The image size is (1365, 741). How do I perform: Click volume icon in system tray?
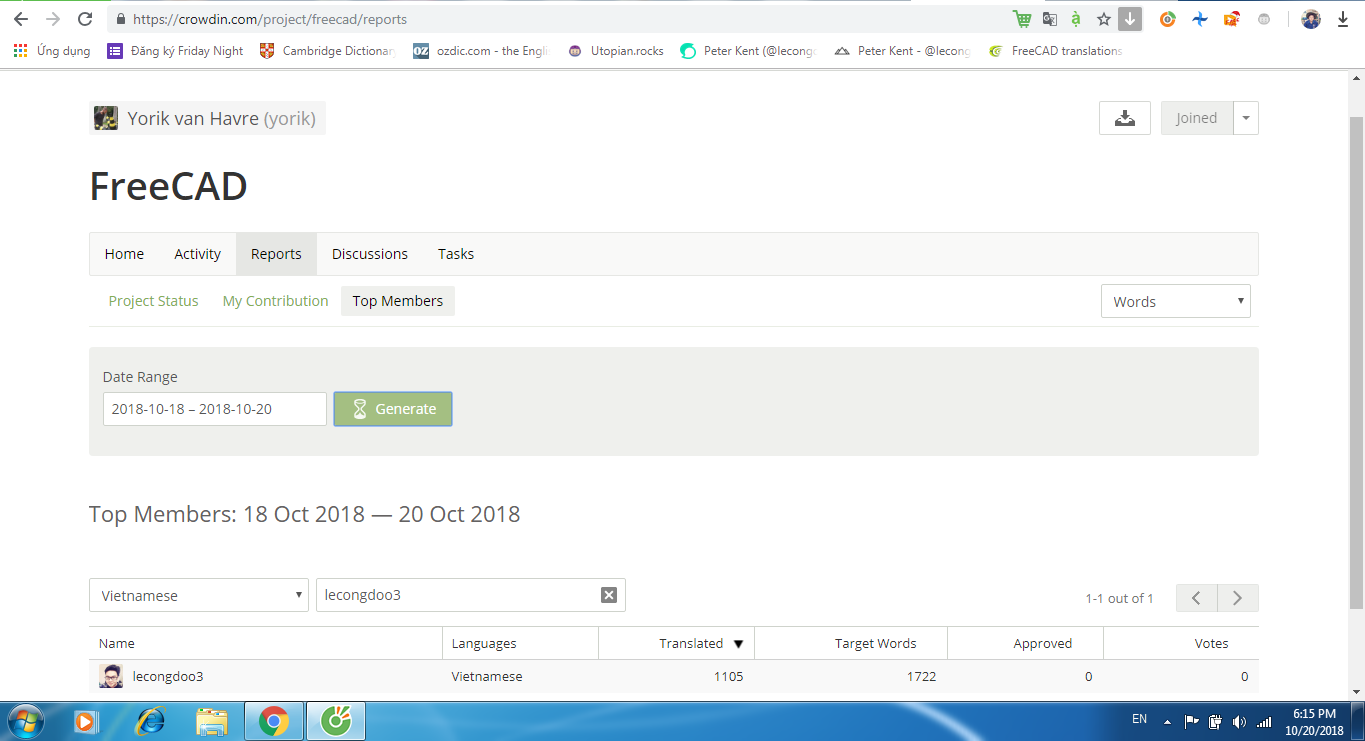[x=1240, y=721]
